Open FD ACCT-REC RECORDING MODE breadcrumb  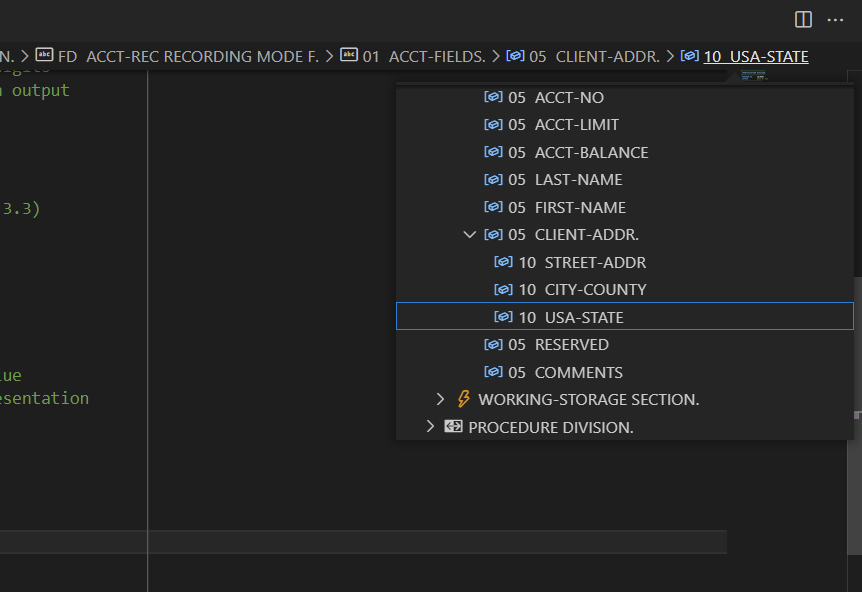[188, 57]
